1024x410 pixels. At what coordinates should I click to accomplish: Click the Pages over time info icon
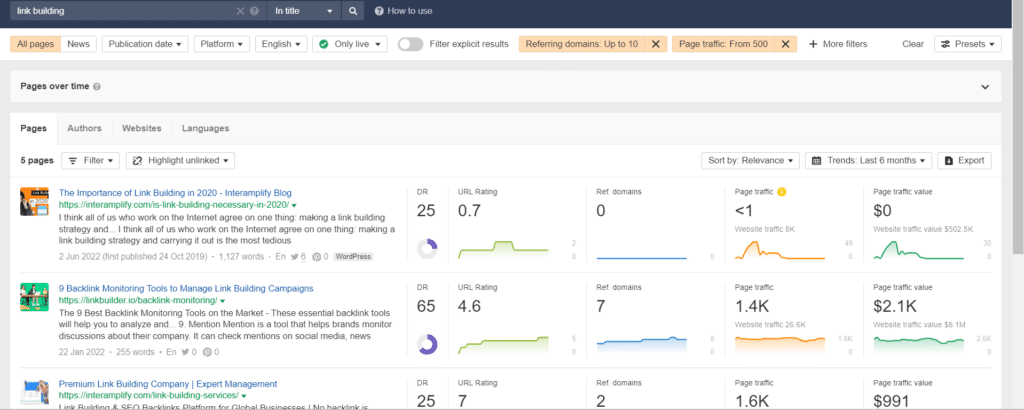point(97,86)
